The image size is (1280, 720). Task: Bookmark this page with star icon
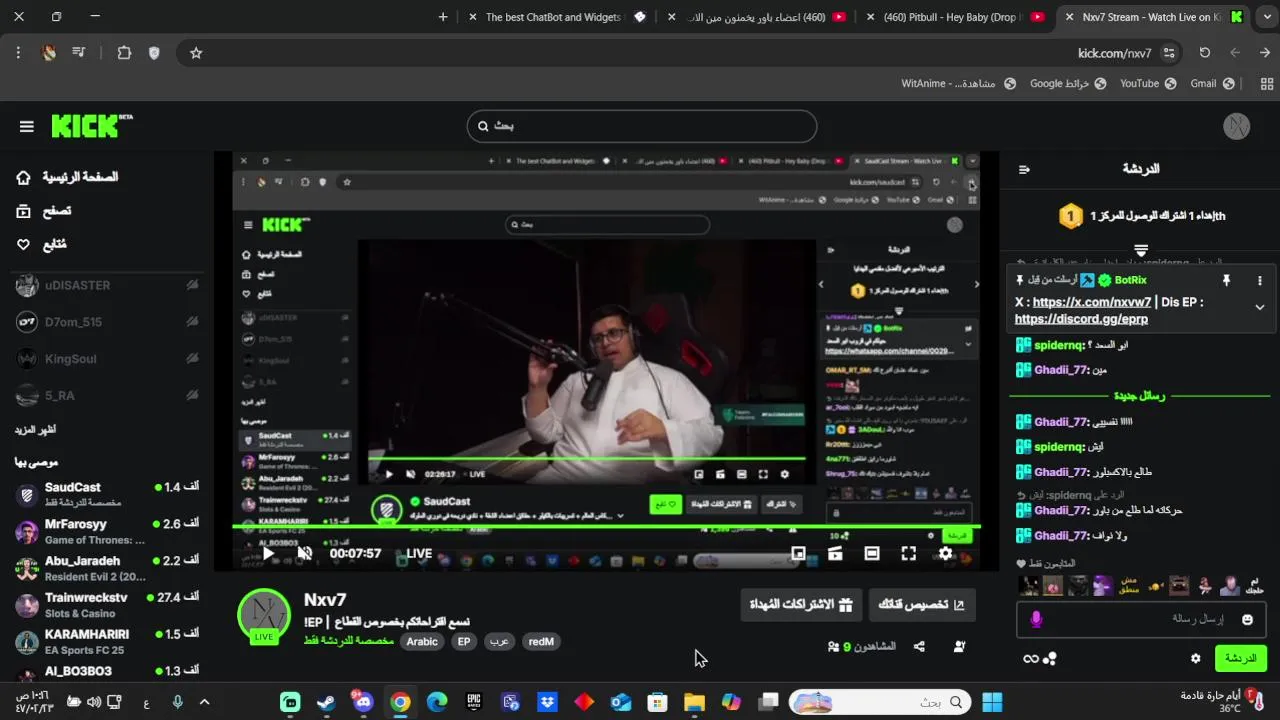pyautogui.click(x=196, y=53)
